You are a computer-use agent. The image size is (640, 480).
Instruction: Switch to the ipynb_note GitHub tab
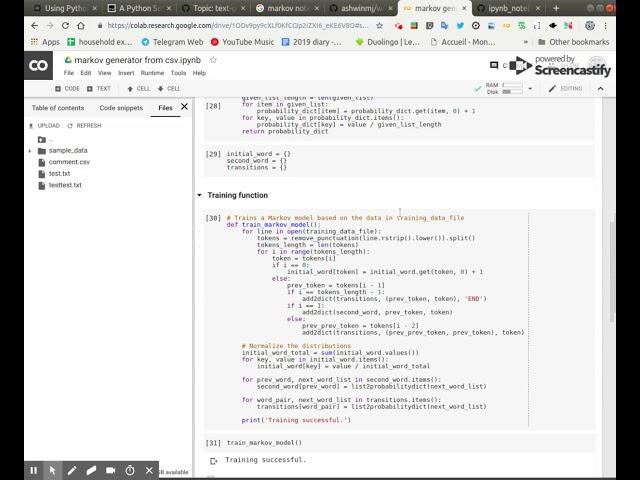coord(508,8)
